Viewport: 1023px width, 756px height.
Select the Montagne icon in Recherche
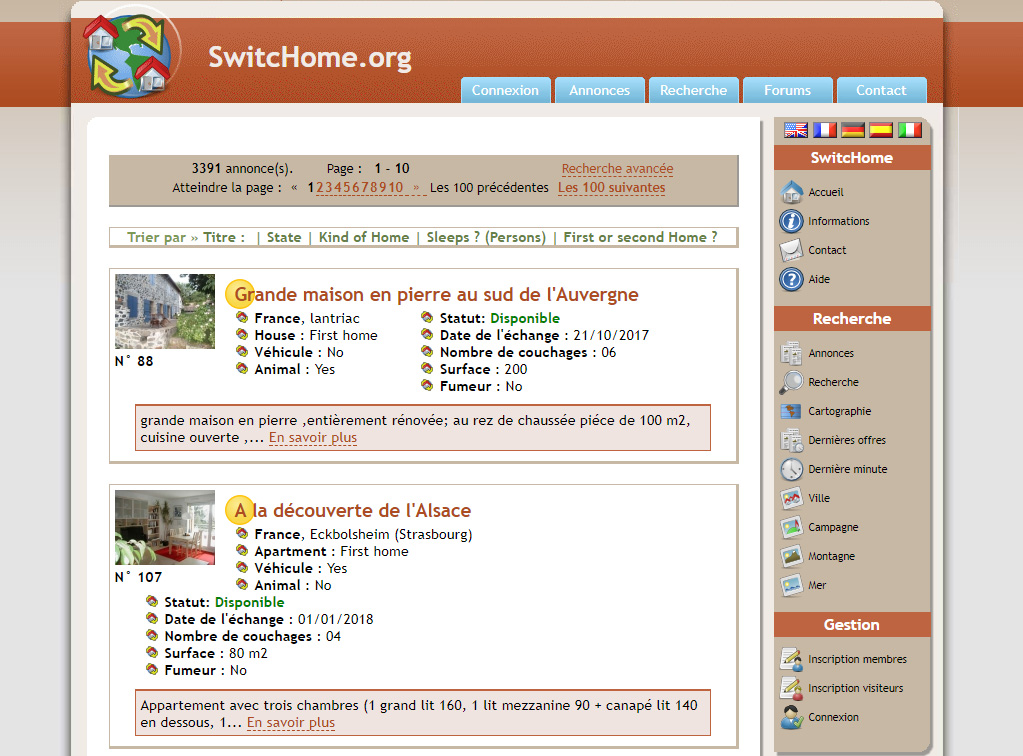pyautogui.click(x=791, y=556)
